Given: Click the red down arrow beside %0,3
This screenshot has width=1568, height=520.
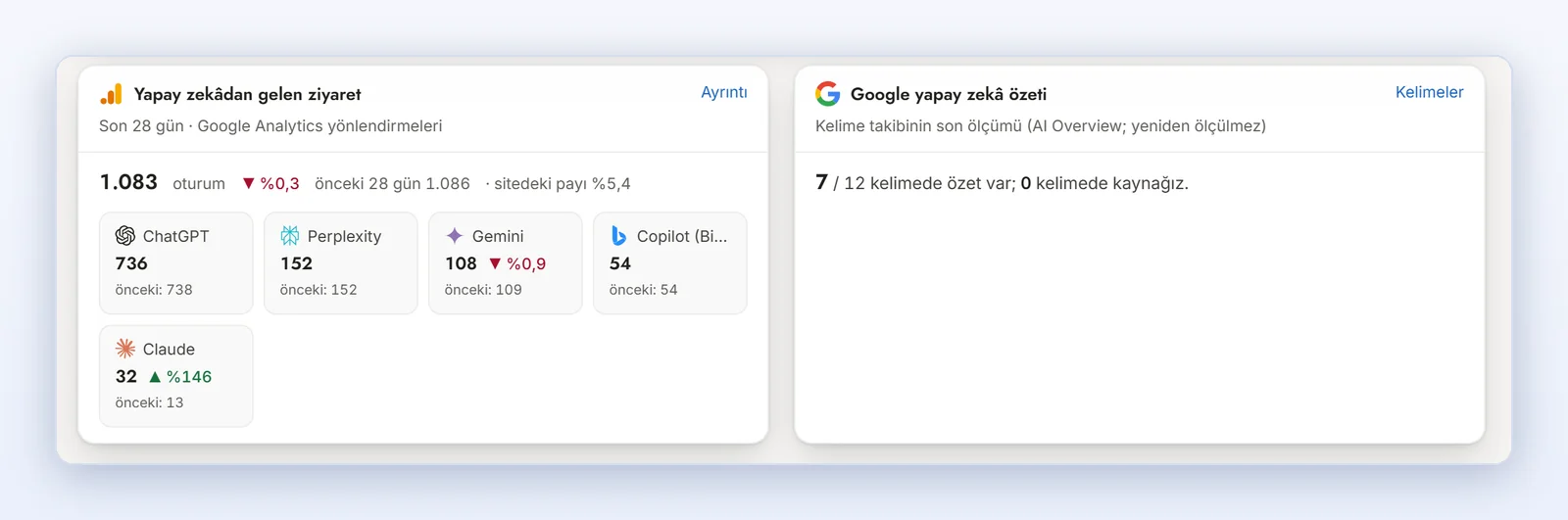Looking at the screenshot, I should point(249,183).
